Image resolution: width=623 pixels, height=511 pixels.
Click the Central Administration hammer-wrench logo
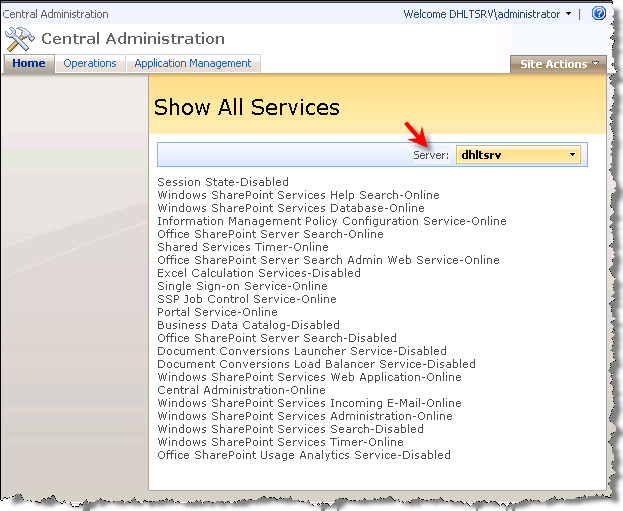tap(19, 39)
